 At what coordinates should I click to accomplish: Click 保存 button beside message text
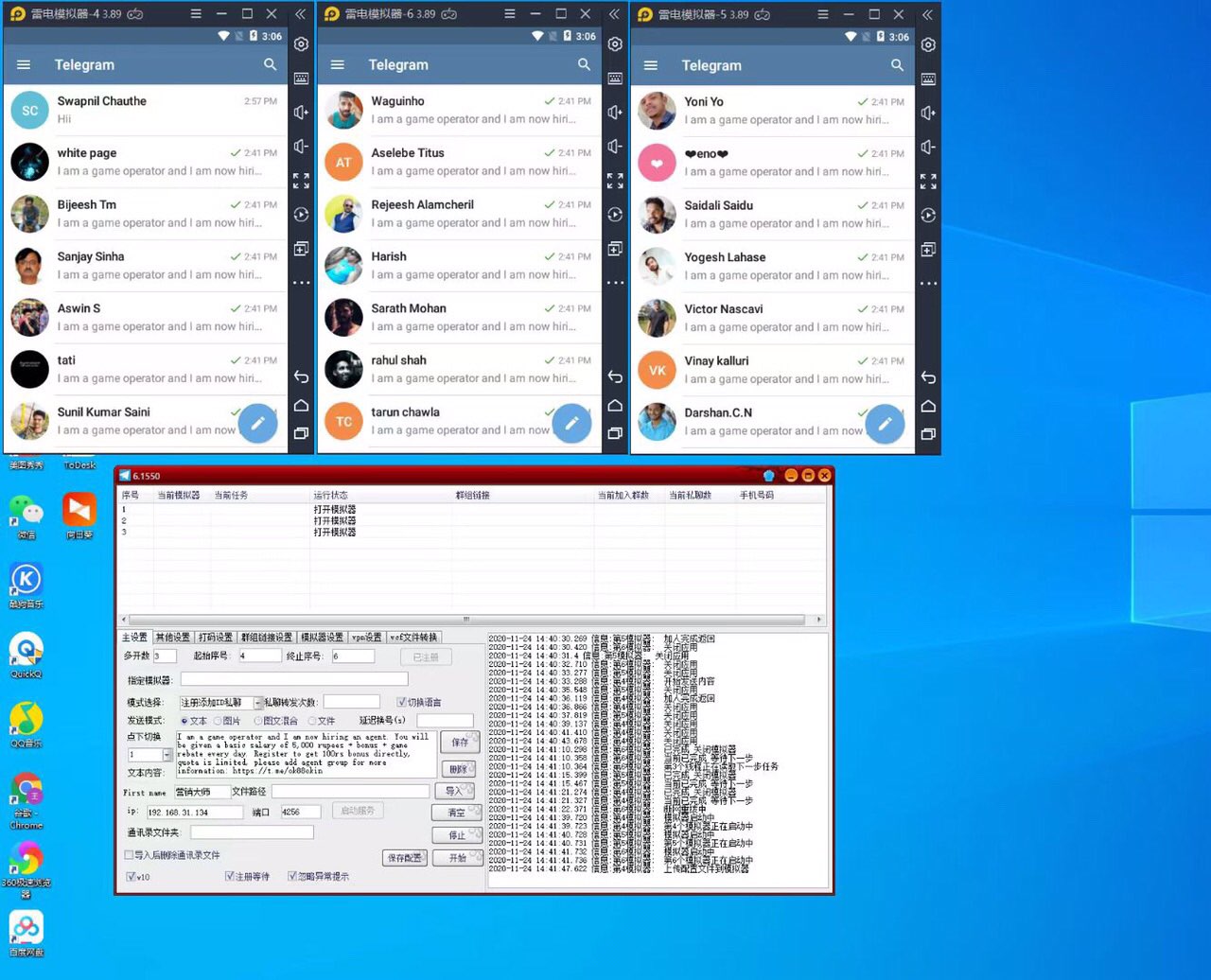click(461, 742)
